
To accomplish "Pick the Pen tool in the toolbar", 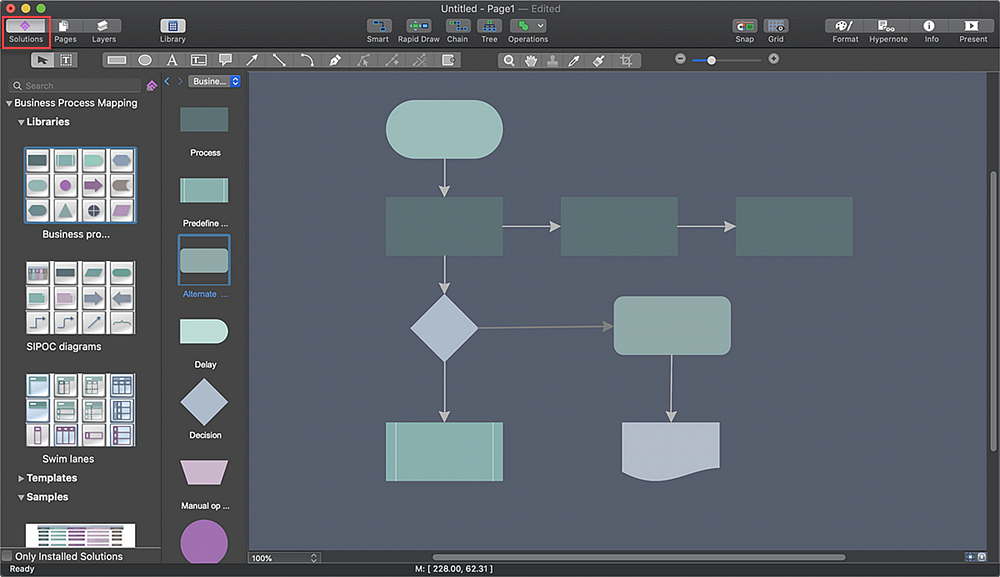I will (335, 60).
